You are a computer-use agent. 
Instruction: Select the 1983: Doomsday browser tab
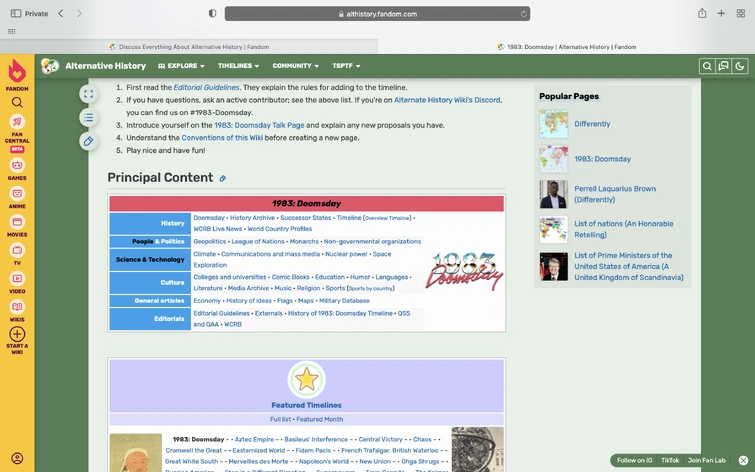(566, 47)
